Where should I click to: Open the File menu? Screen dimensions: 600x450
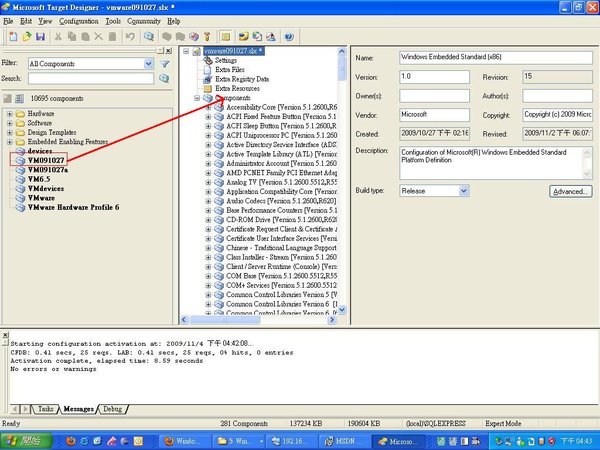pyautogui.click(x=8, y=21)
